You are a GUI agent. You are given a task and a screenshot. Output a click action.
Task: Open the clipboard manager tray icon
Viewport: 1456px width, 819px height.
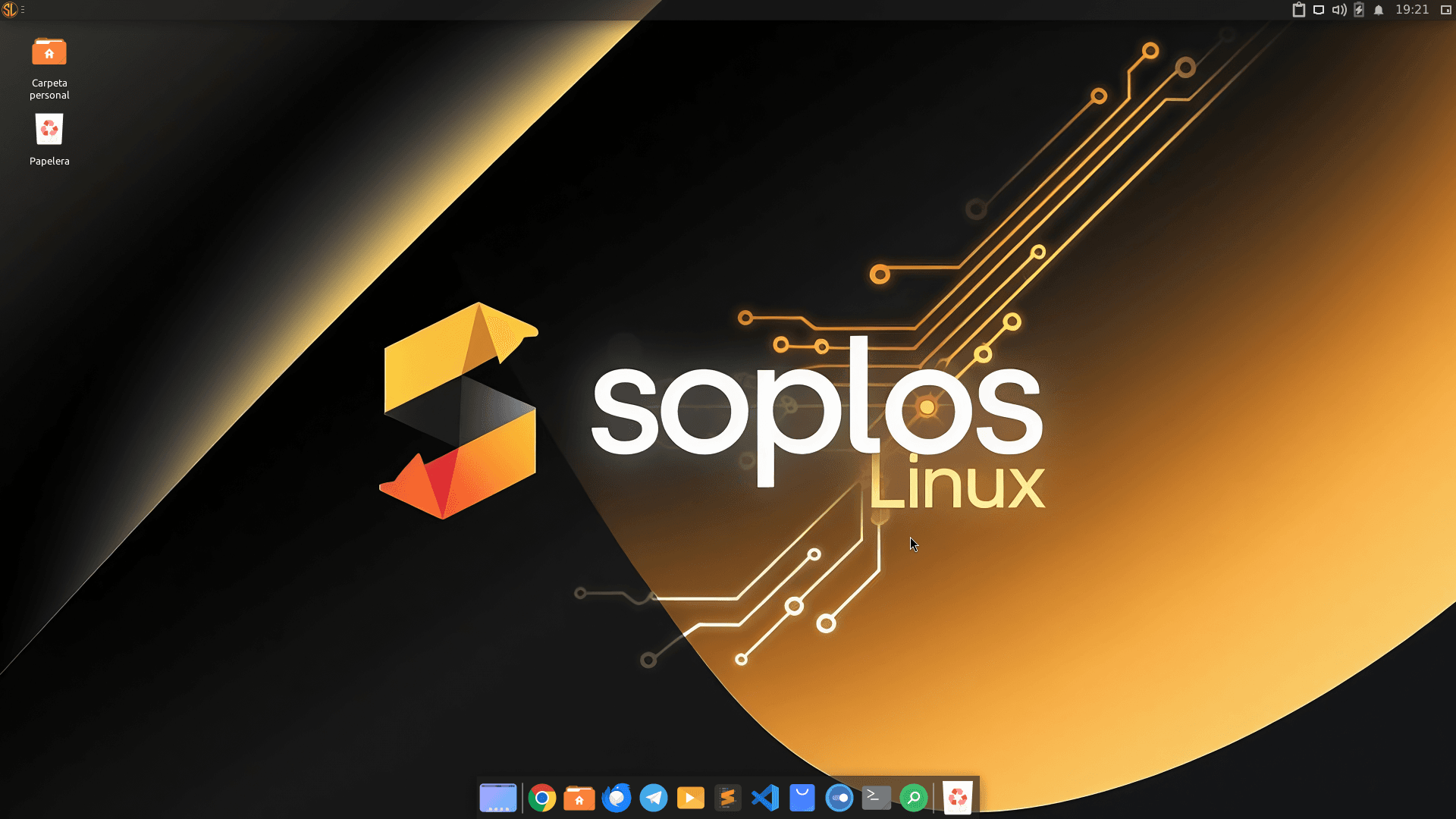point(1299,10)
